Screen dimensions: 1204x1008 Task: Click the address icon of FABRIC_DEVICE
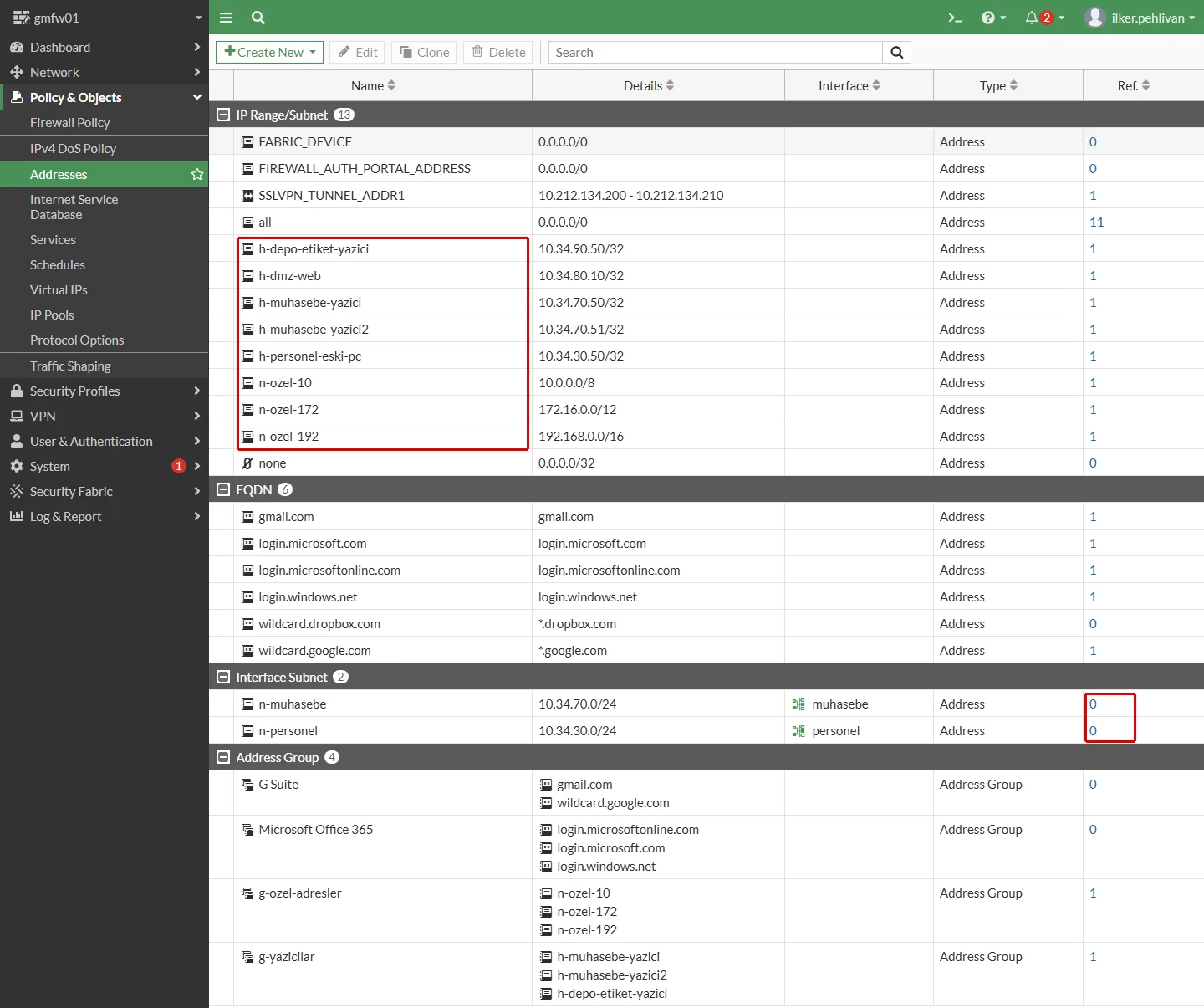coord(247,142)
